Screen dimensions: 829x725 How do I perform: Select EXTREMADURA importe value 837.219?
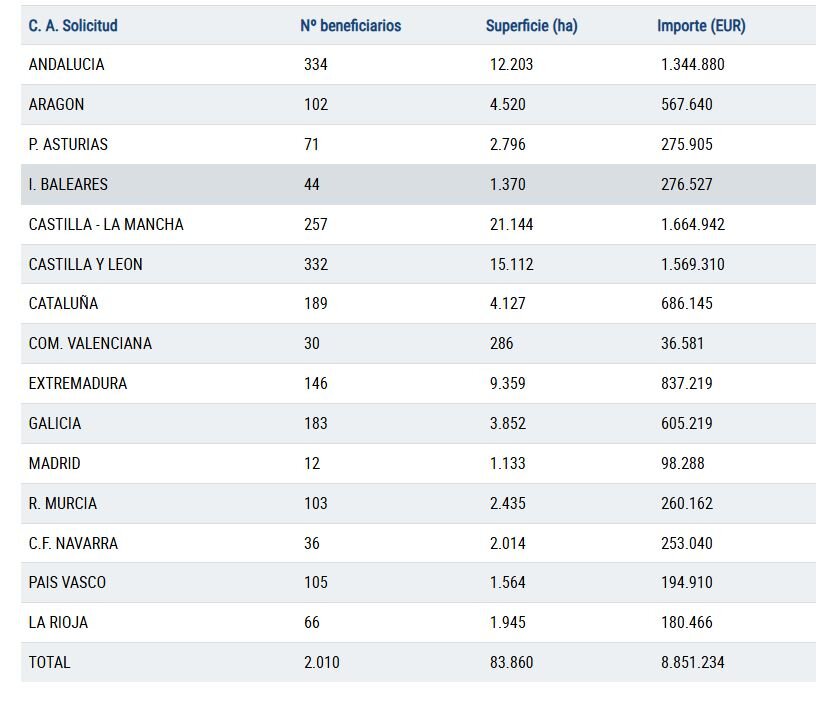pyautogui.click(x=687, y=383)
